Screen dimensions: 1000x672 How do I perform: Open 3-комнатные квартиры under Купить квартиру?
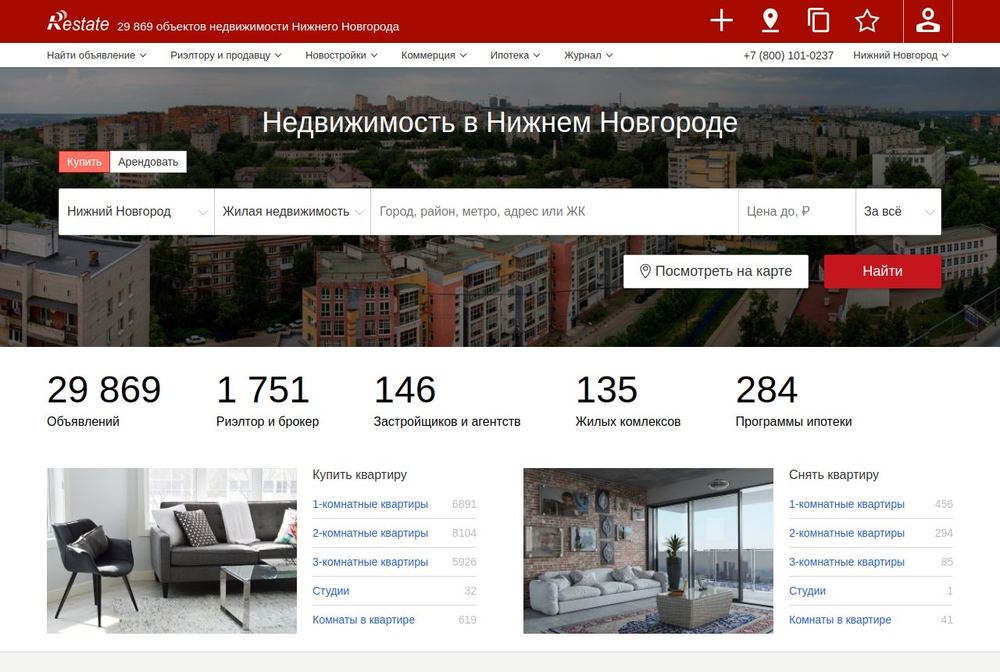click(370, 562)
